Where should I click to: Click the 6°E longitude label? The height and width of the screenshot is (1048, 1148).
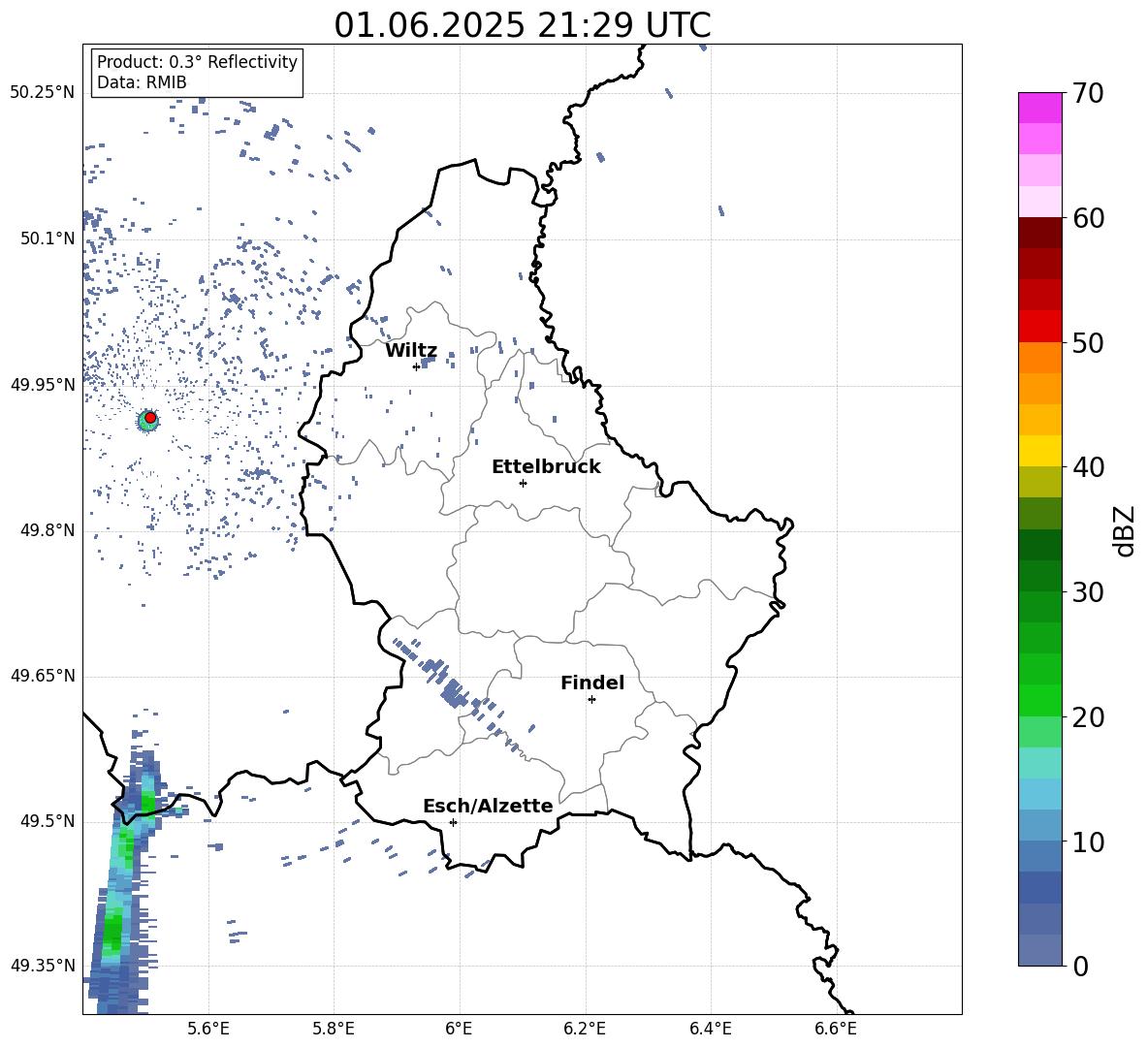pos(459,1029)
